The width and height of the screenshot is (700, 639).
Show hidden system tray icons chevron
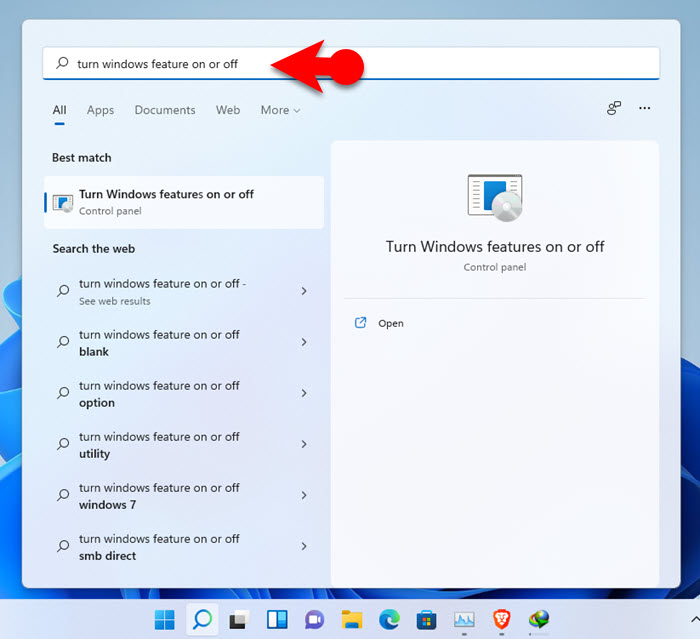point(695,619)
